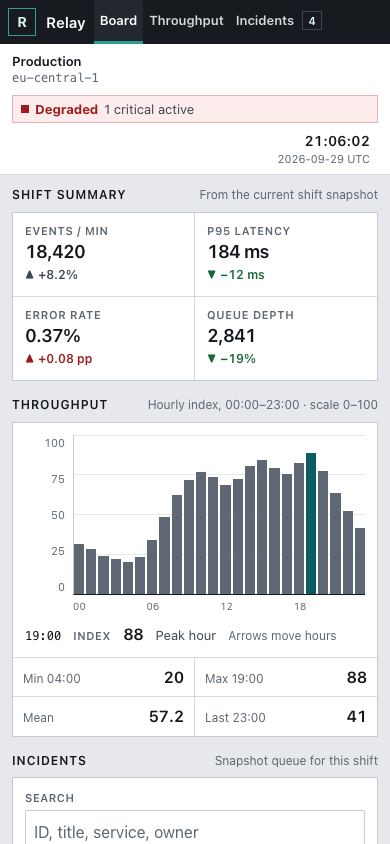This screenshot has width=390, height=844.
Task: Click the Snapshot queue for this shift note
Action: tap(296, 761)
